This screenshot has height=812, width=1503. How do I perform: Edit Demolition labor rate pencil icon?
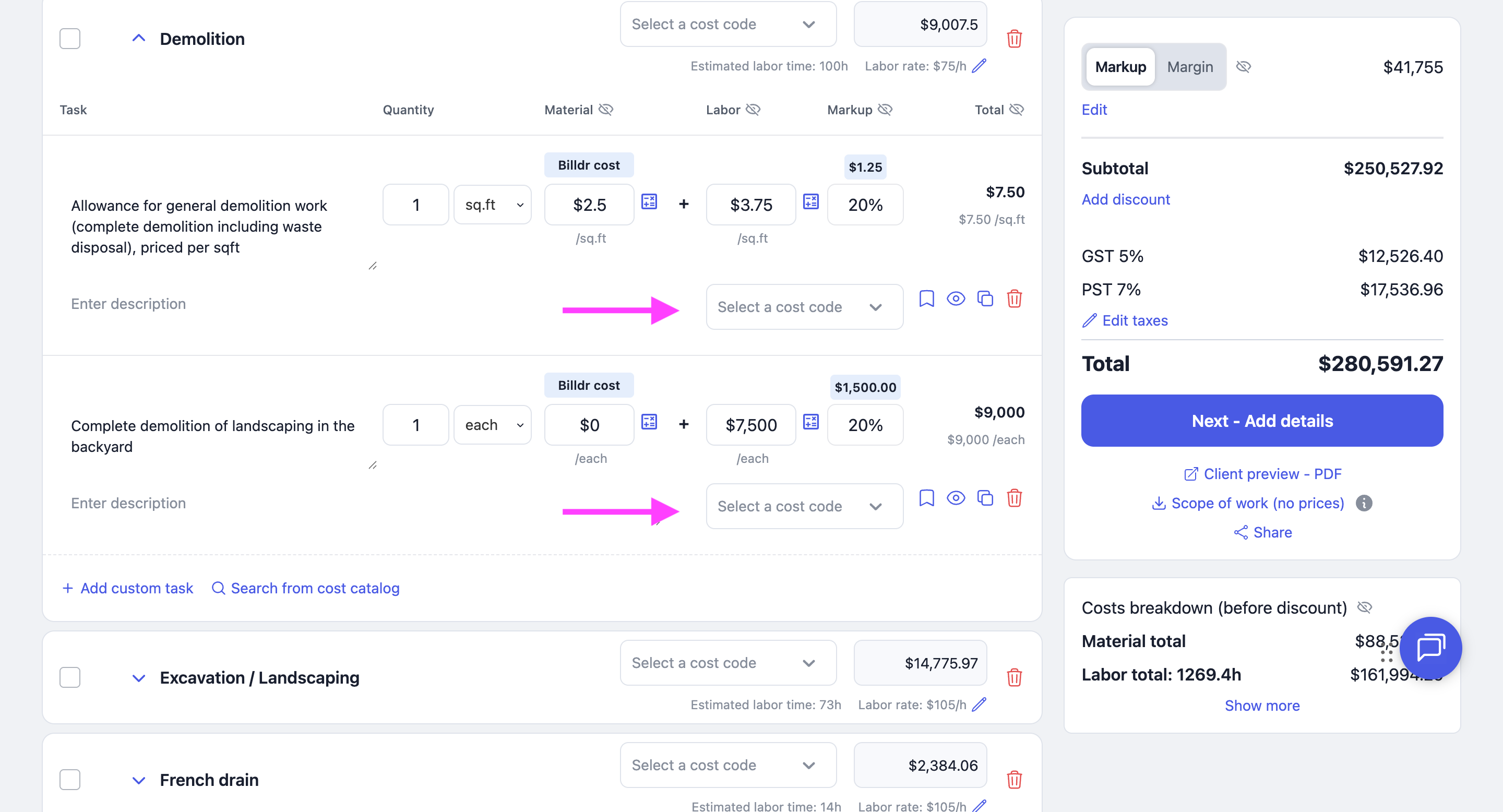click(980, 66)
